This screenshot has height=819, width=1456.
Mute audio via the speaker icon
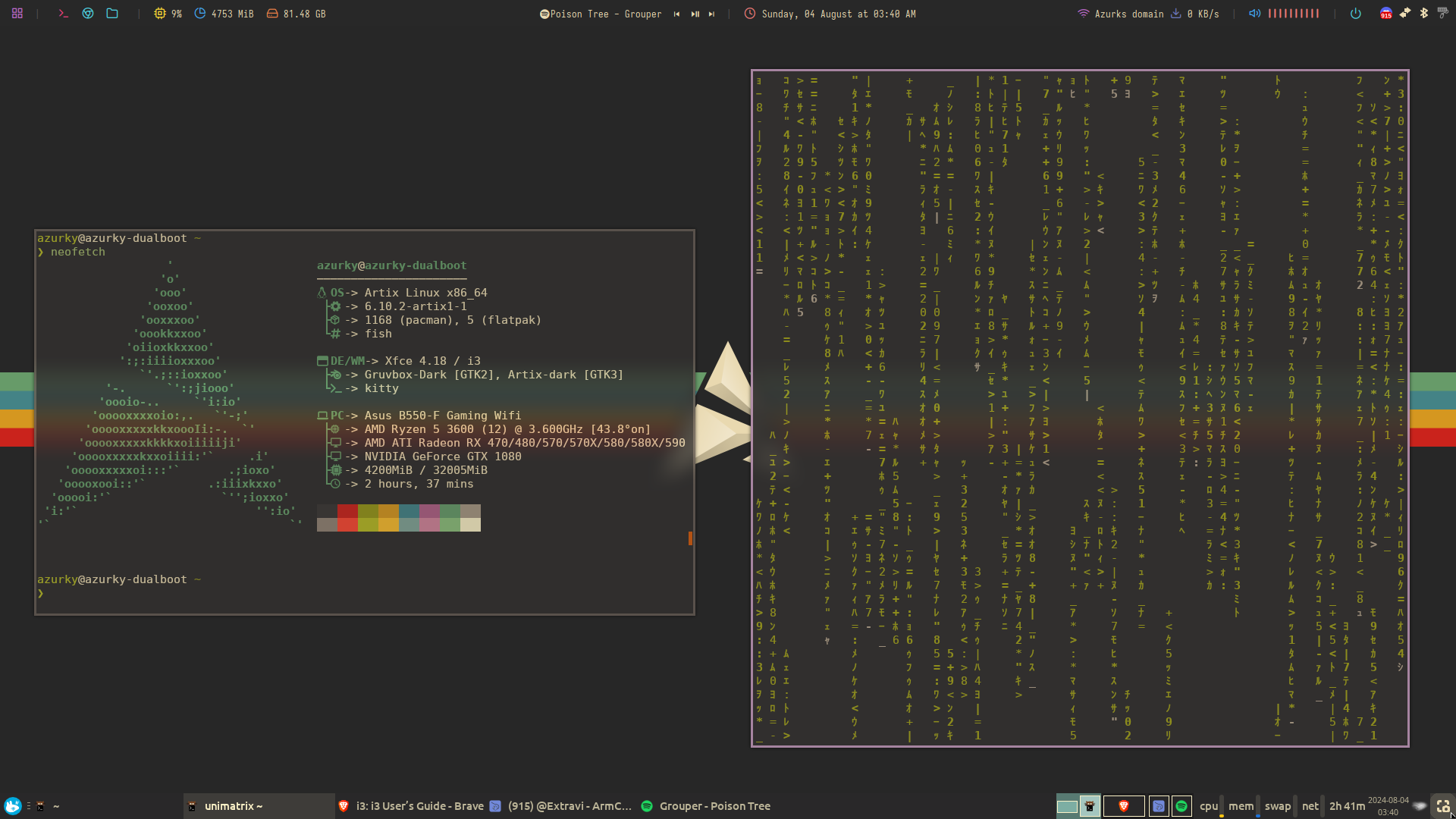click(1255, 14)
